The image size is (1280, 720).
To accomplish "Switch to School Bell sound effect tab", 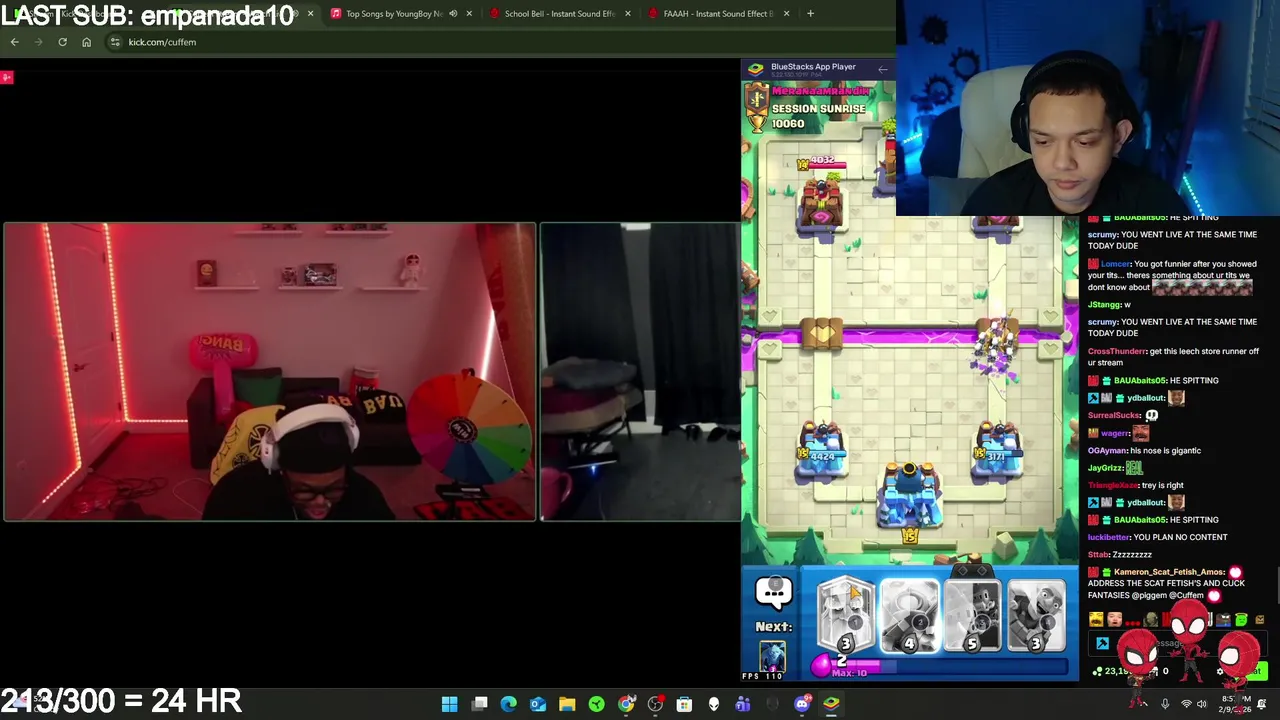I will click(558, 14).
